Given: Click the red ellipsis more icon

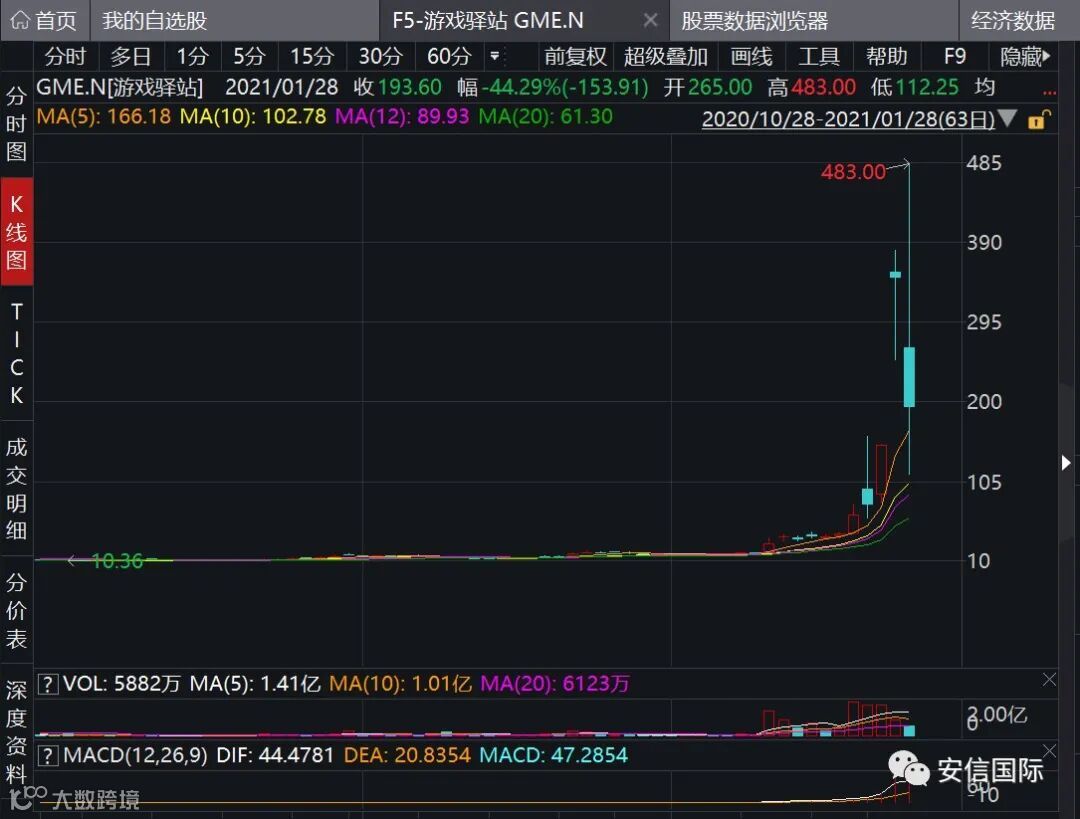Looking at the screenshot, I should 1049,91.
